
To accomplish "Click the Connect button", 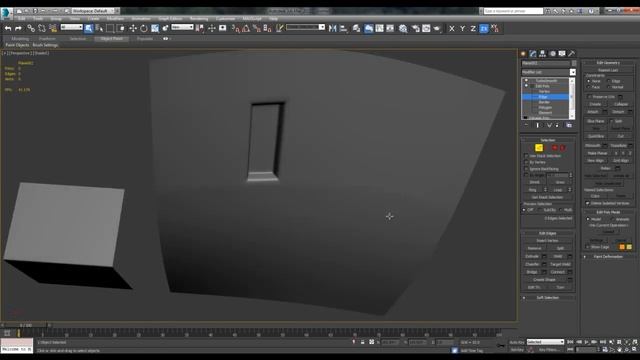I will tap(558, 272).
